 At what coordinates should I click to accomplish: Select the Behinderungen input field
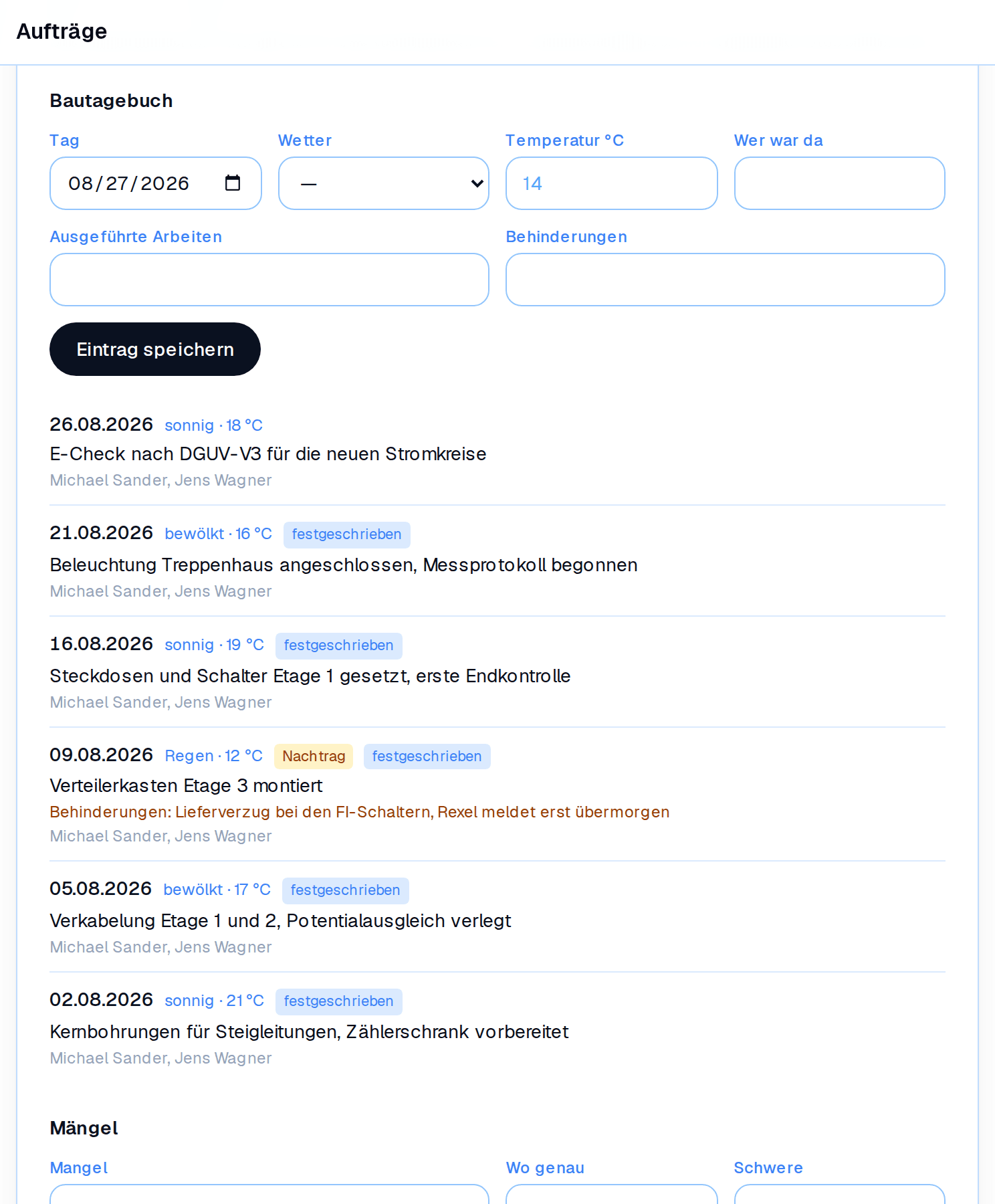coord(726,280)
